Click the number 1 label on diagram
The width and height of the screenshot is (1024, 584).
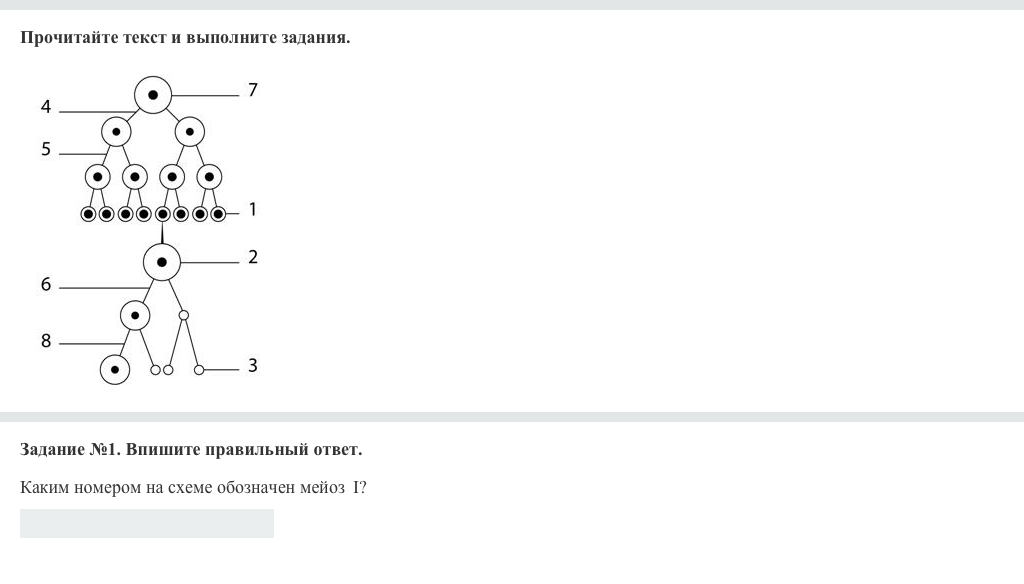coord(253,209)
